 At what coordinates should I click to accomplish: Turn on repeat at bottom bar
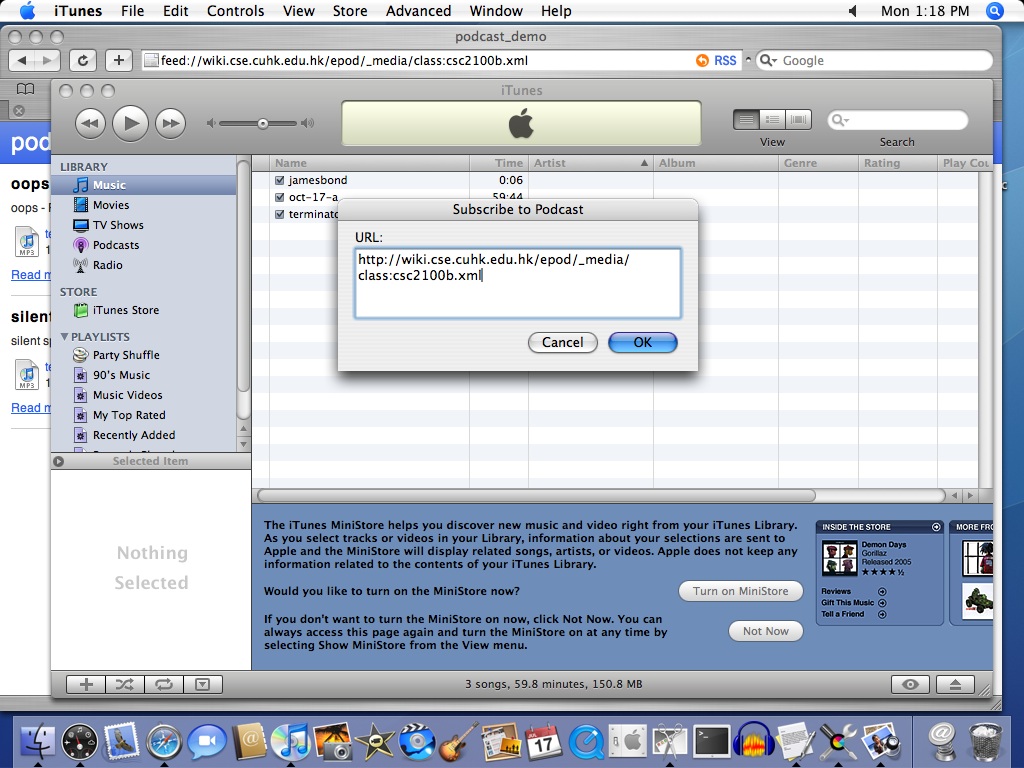(x=163, y=684)
